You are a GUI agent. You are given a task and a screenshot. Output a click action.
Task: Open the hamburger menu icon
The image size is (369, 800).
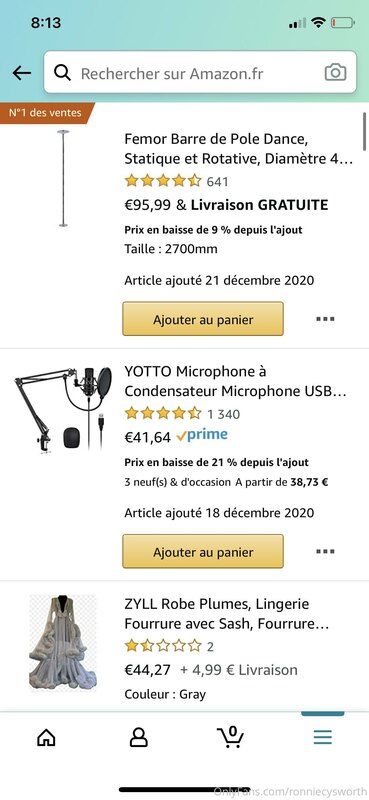click(x=323, y=737)
